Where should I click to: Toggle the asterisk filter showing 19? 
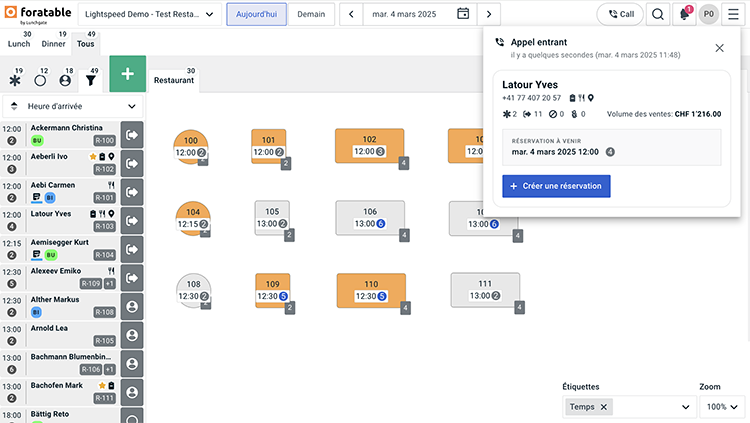15,79
